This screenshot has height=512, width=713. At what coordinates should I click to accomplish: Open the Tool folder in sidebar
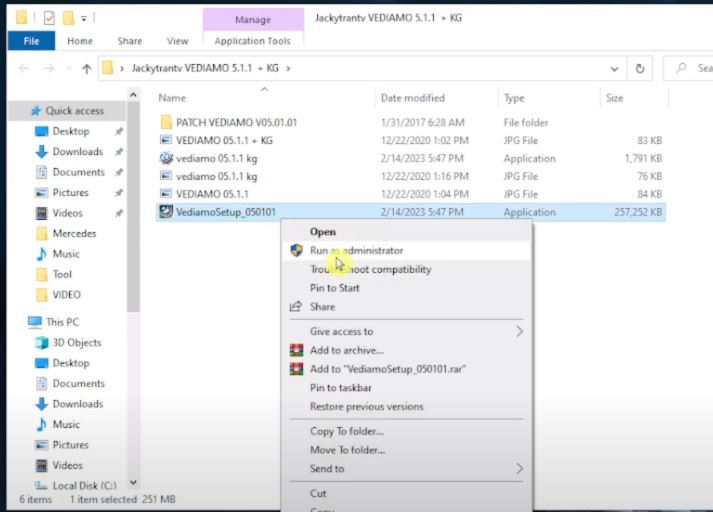pyautogui.click(x=62, y=274)
